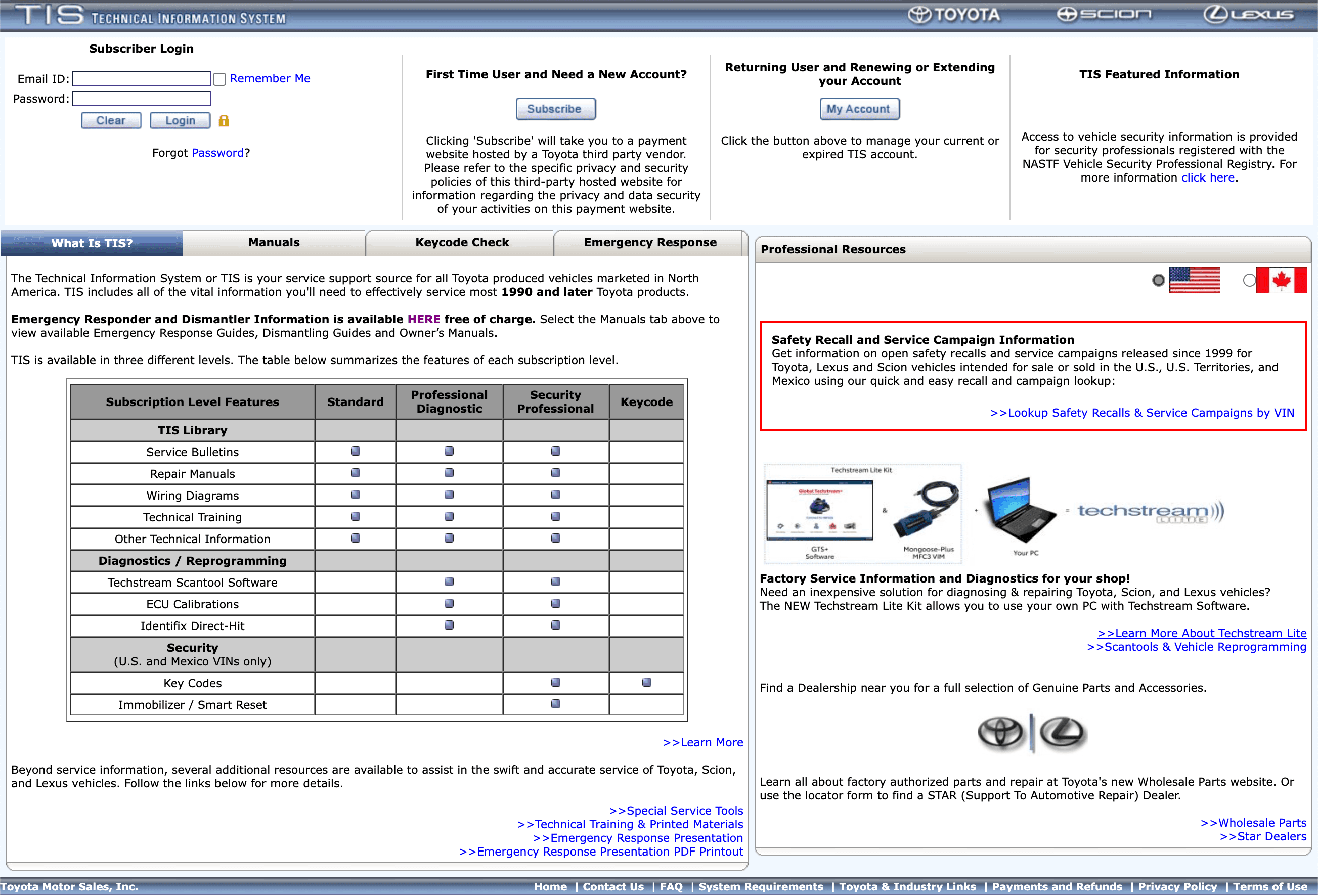
Task: Select the Canada radio button
Action: point(1248,280)
